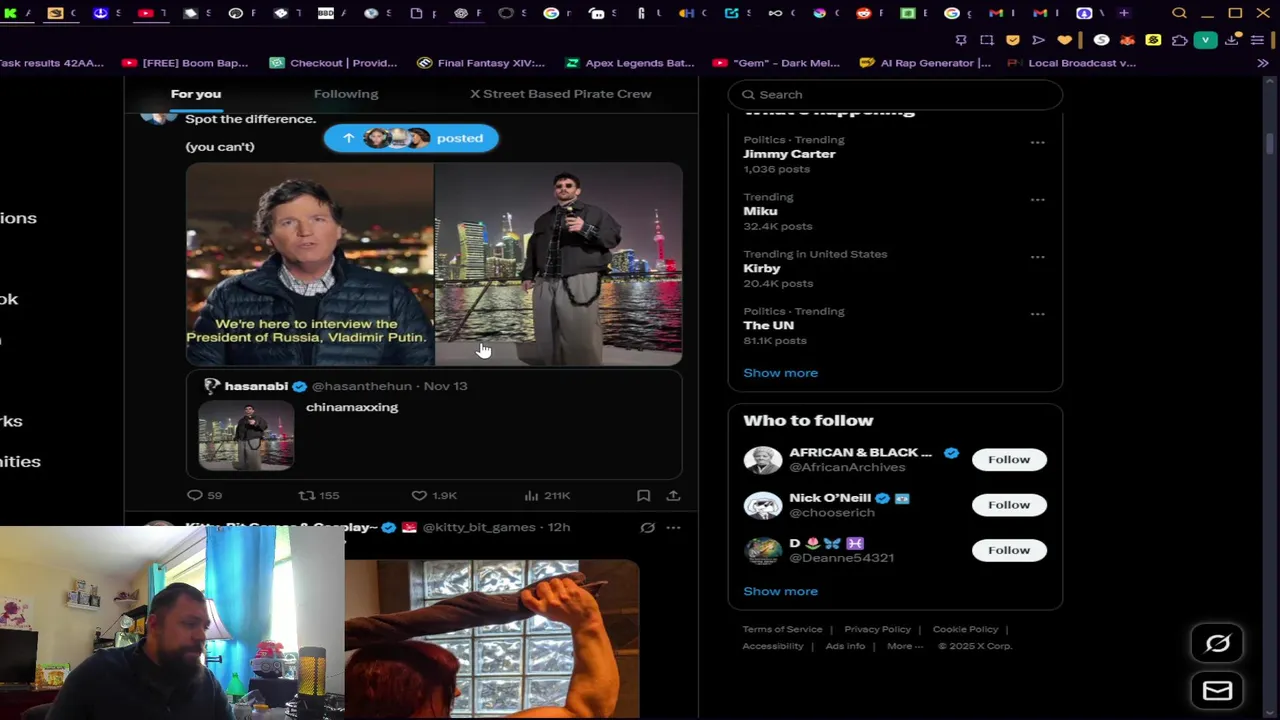Open The UN trending topic
1280x720 pixels.
[x=768, y=325]
